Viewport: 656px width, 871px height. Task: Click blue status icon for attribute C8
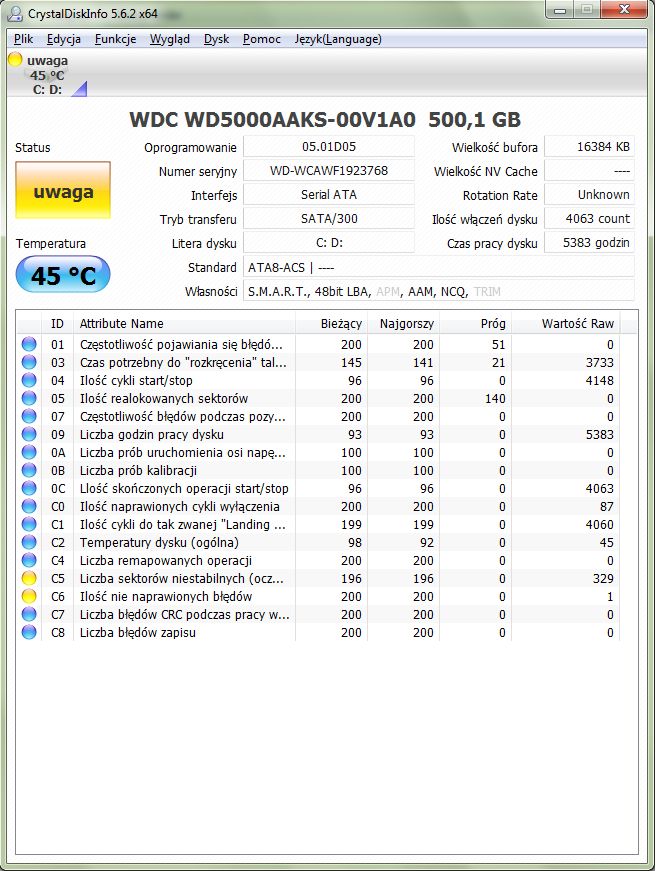pos(29,632)
